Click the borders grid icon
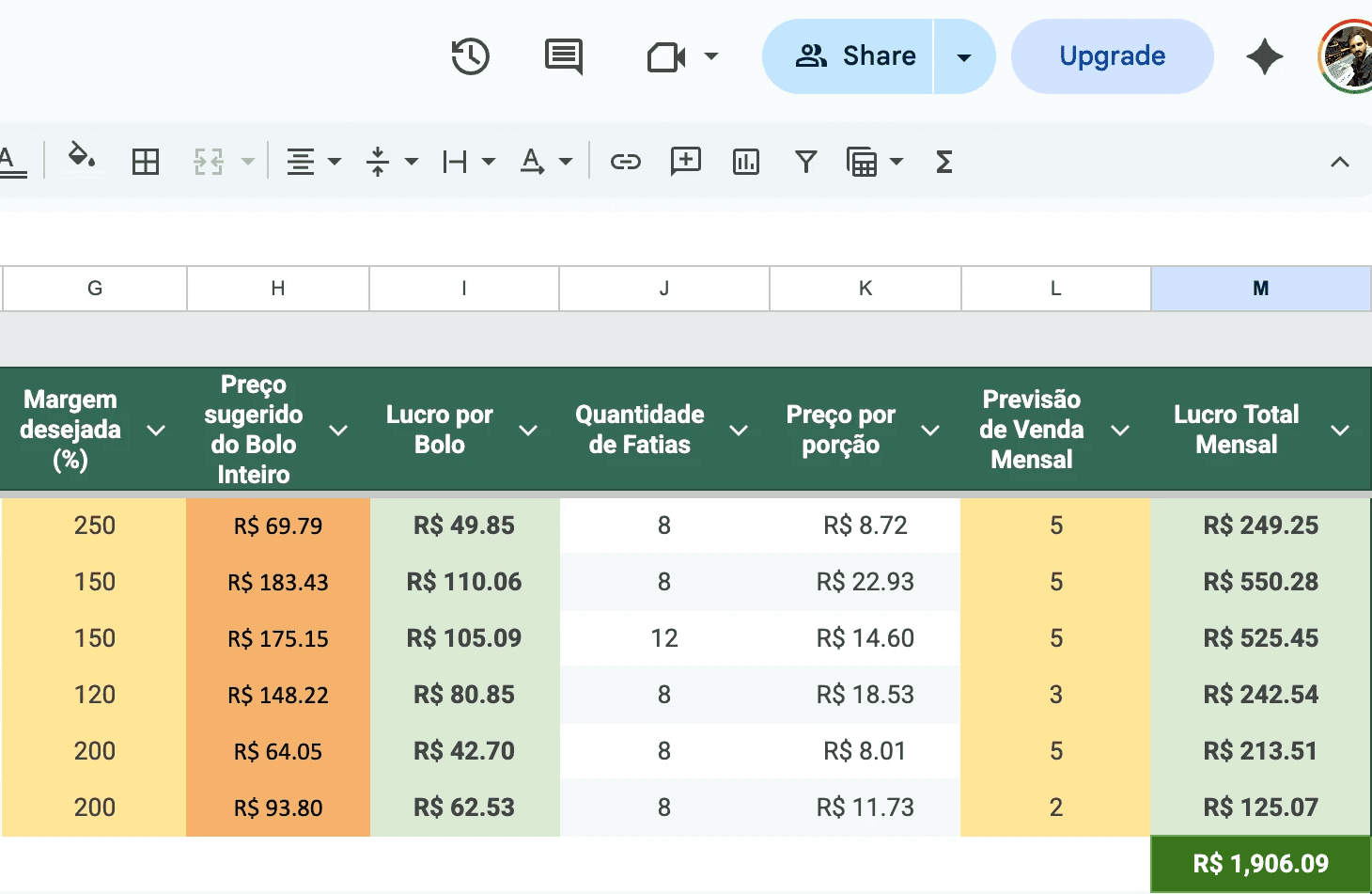1372x894 pixels. (x=146, y=162)
